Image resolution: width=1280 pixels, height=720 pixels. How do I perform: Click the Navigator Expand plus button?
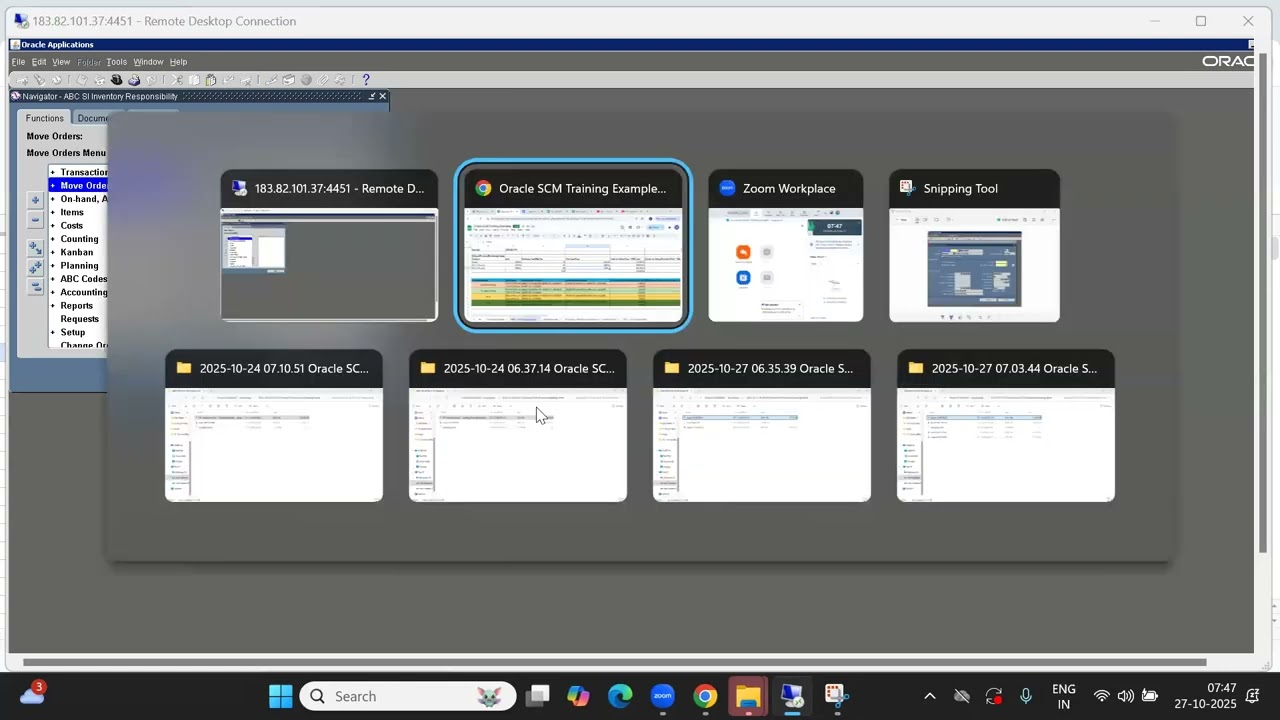[x=35, y=201]
